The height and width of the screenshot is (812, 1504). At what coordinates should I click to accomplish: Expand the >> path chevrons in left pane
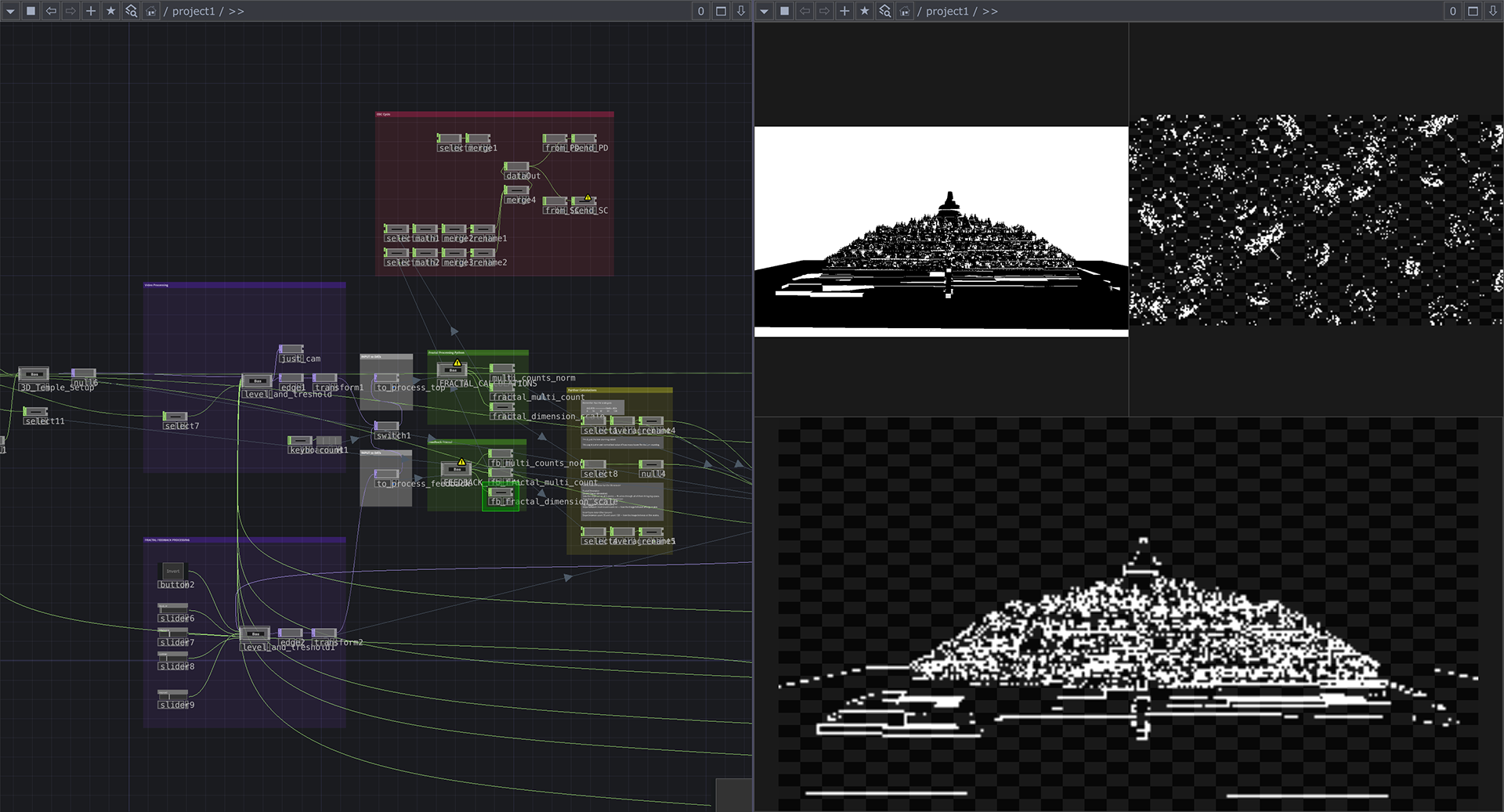point(236,11)
